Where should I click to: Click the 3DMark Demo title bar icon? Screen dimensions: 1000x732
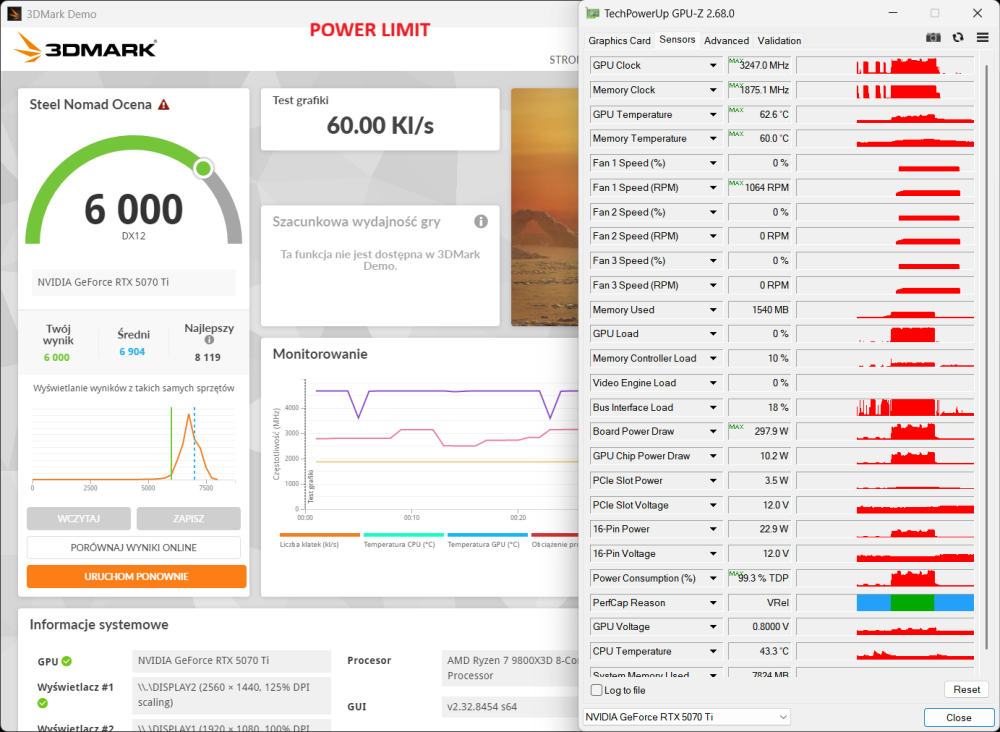click(x=14, y=13)
